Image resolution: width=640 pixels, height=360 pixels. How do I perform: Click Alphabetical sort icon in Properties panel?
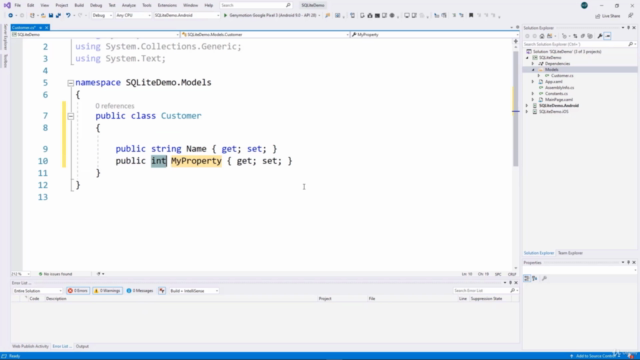click(x=535, y=278)
